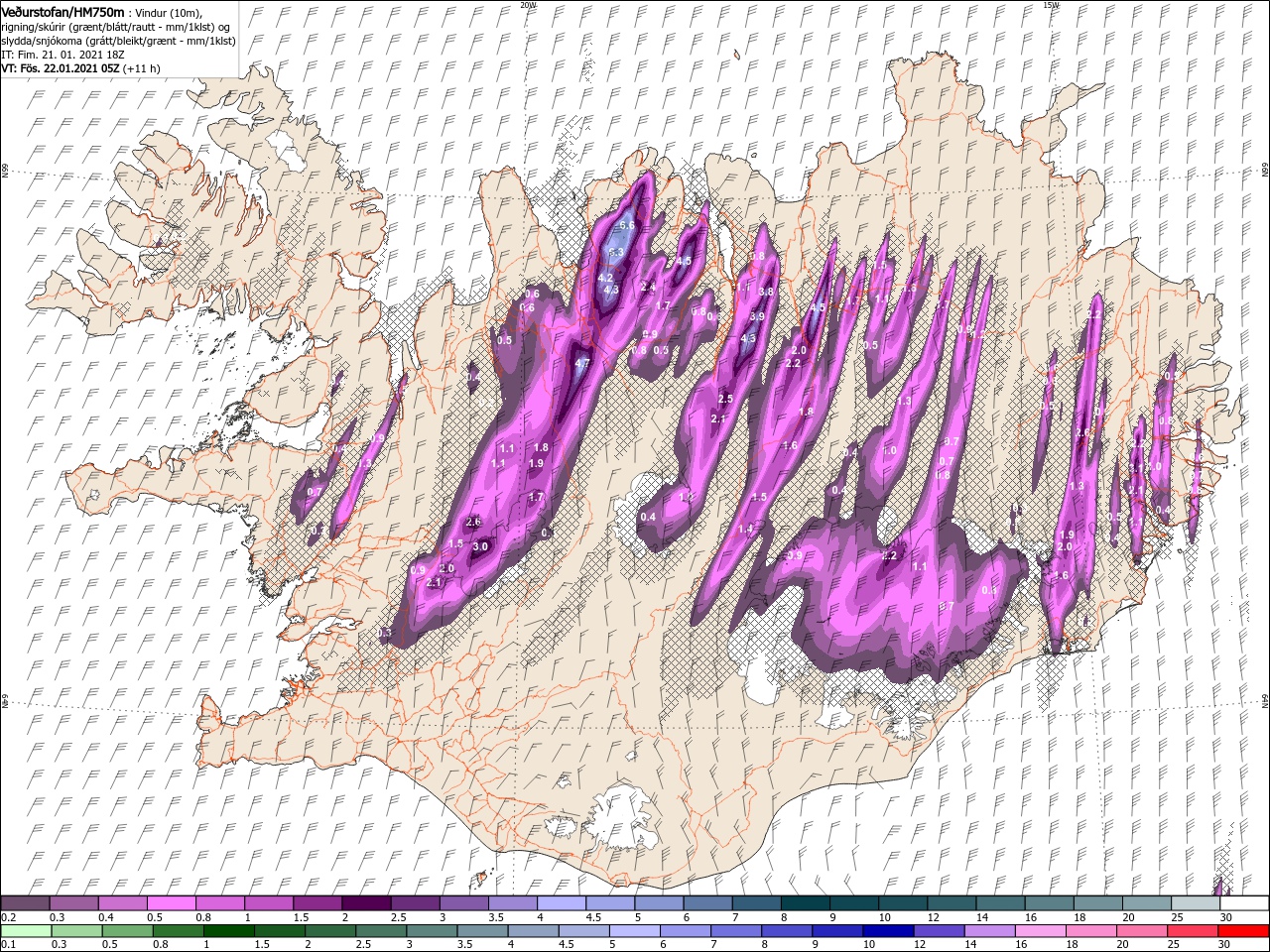The height and width of the screenshot is (952, 1270).
Task: Pick the rain legend swatch between 8 and 9
Action: [x=788, y=931]
